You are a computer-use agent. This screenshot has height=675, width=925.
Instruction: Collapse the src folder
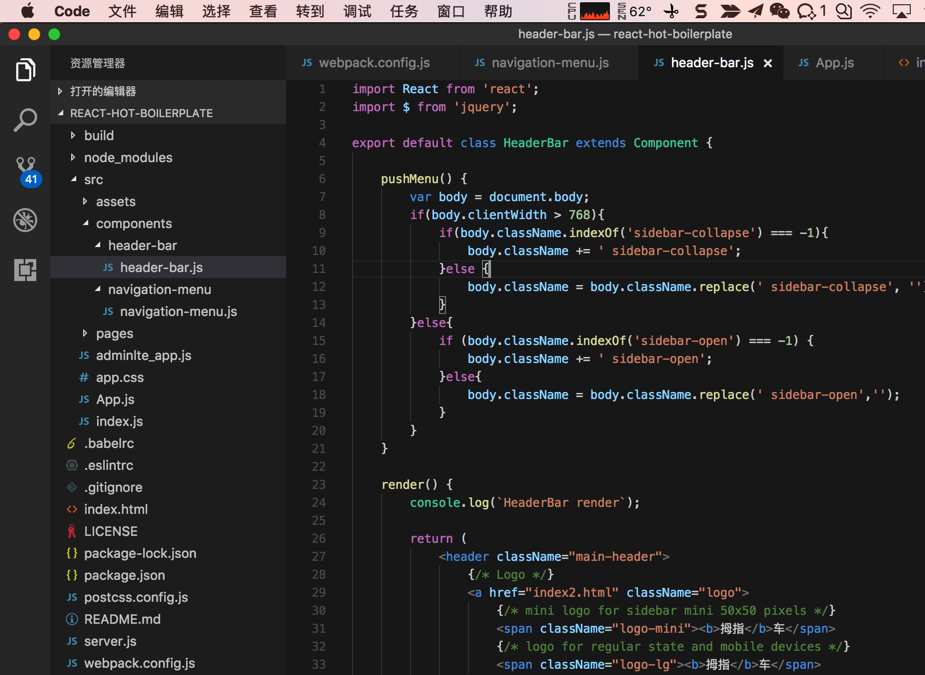[93, 179]
